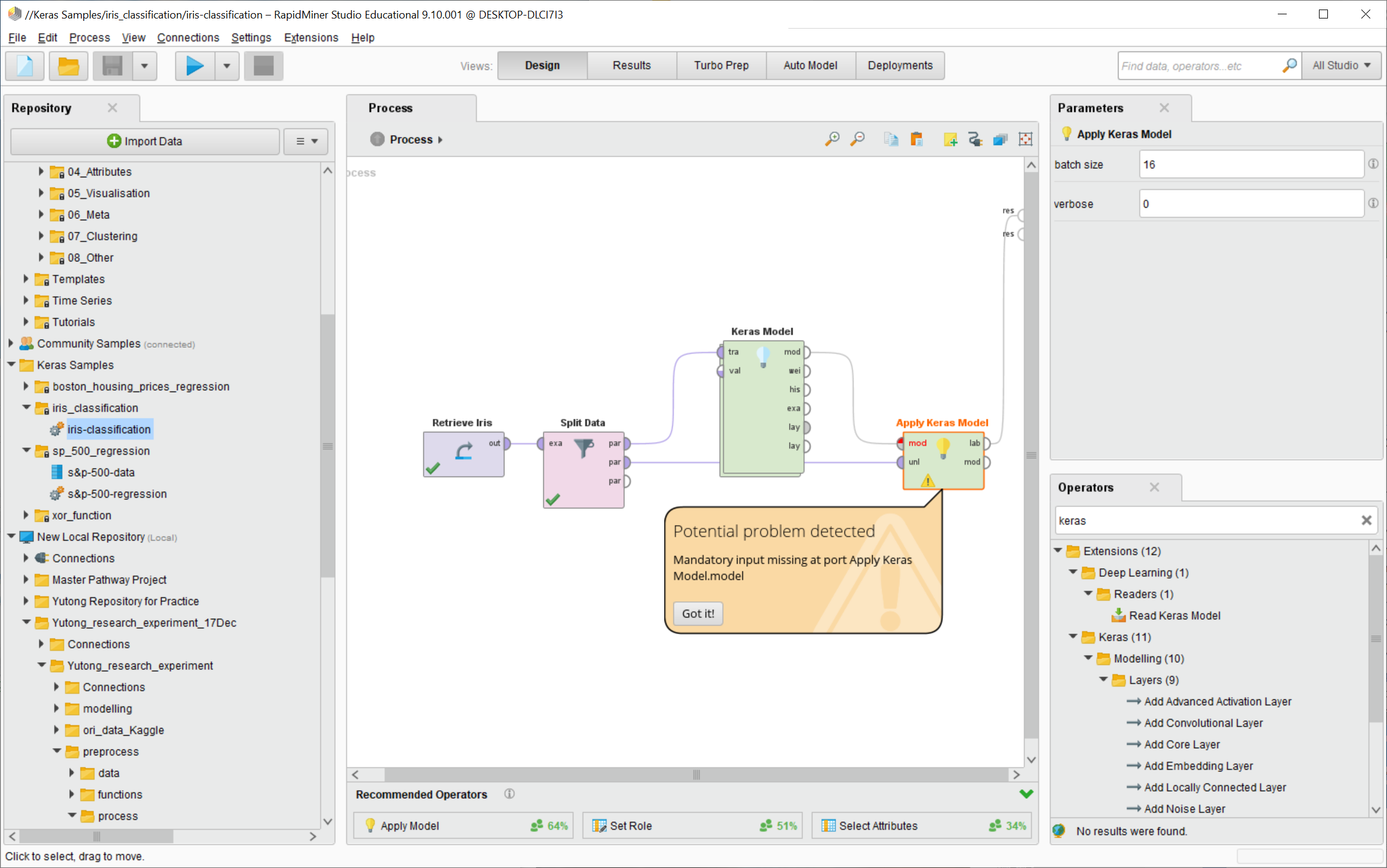Select the Retrieve Iris operator
Image resolution: width=1387 pixels, height=868 pixels.
[x=464, y=454]
